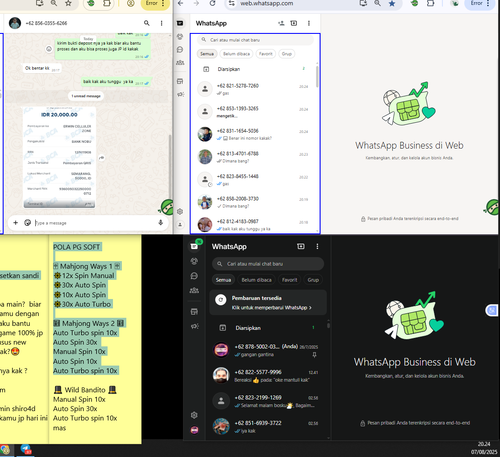Open Advertise megaphone in light WhatsApp sidebar
500x457 pixels.
pyautogui.click(x=180, y=94)
